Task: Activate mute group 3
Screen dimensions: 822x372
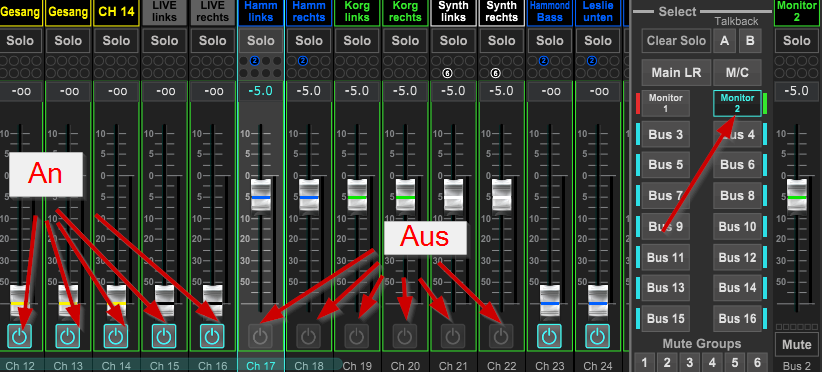Action: click(690, 362)
